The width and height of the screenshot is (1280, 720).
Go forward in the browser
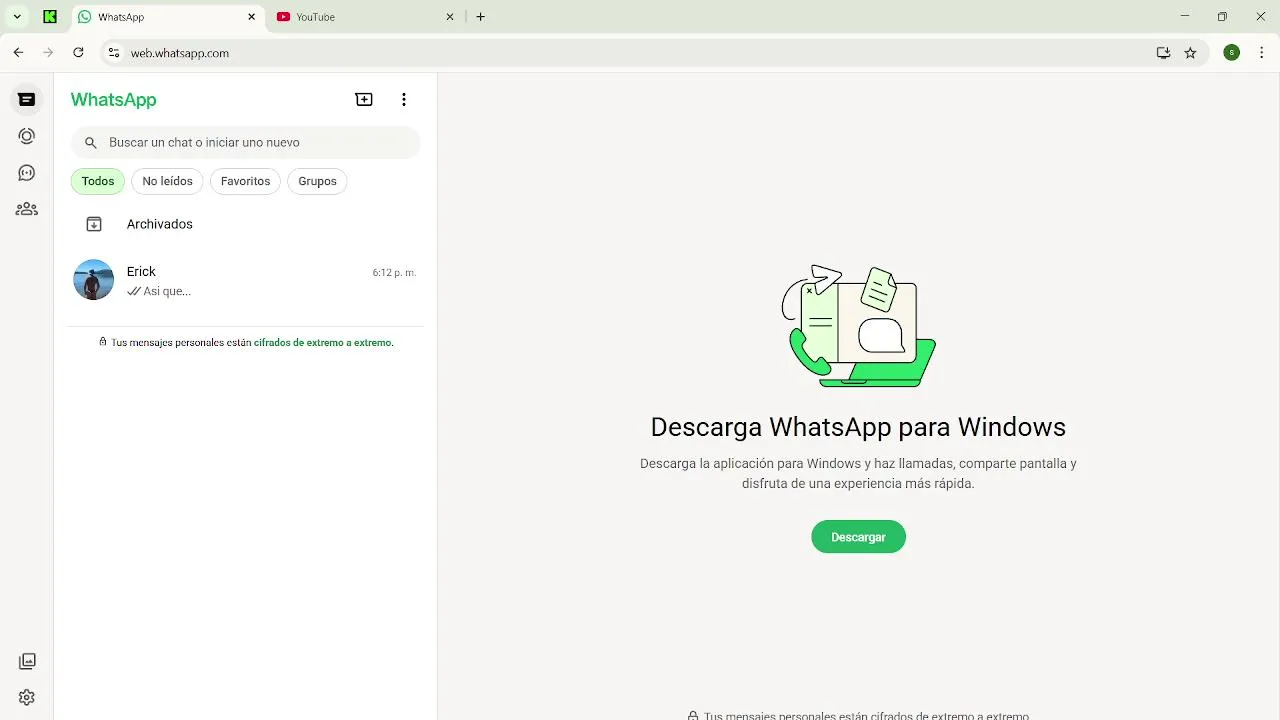point(48,53)
